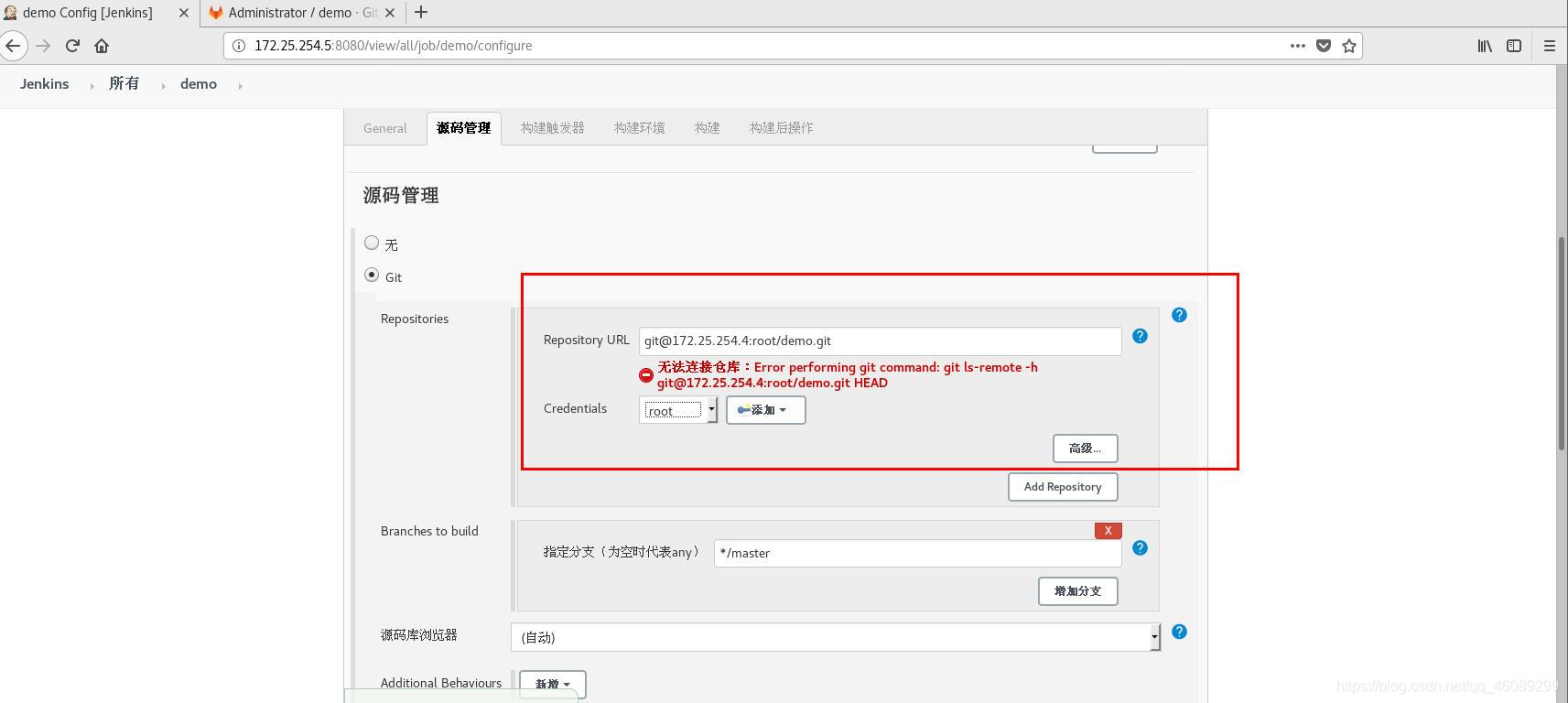The height and width of the screenshot is (703, 1568).
Task: Select the 无 (None) source option
Action: (x=372, y=243)
